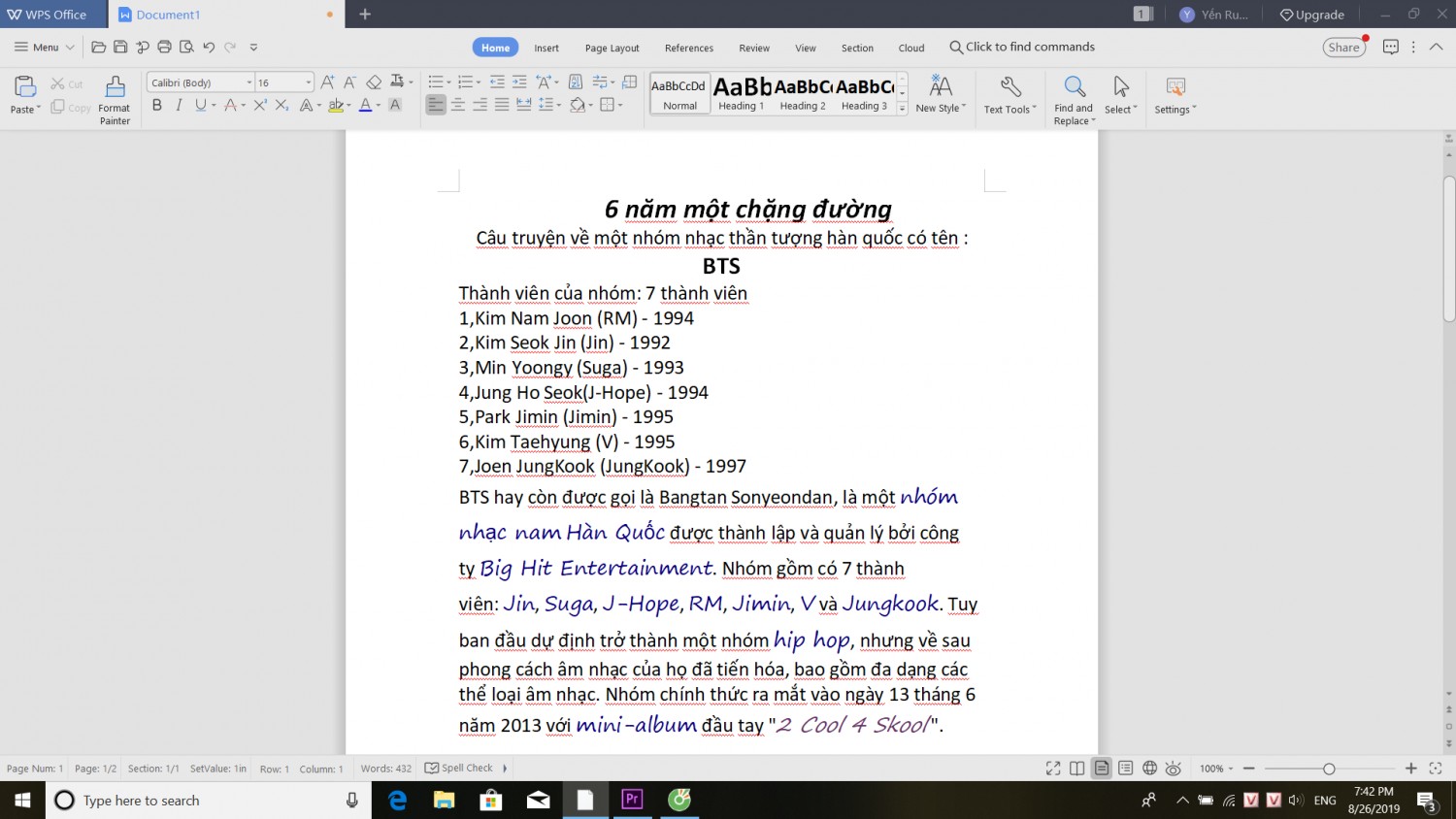This screenshot has width=1456, height=819.
Task: Open the comments chat icon near Share
Action: click(x=1391, y=47)
